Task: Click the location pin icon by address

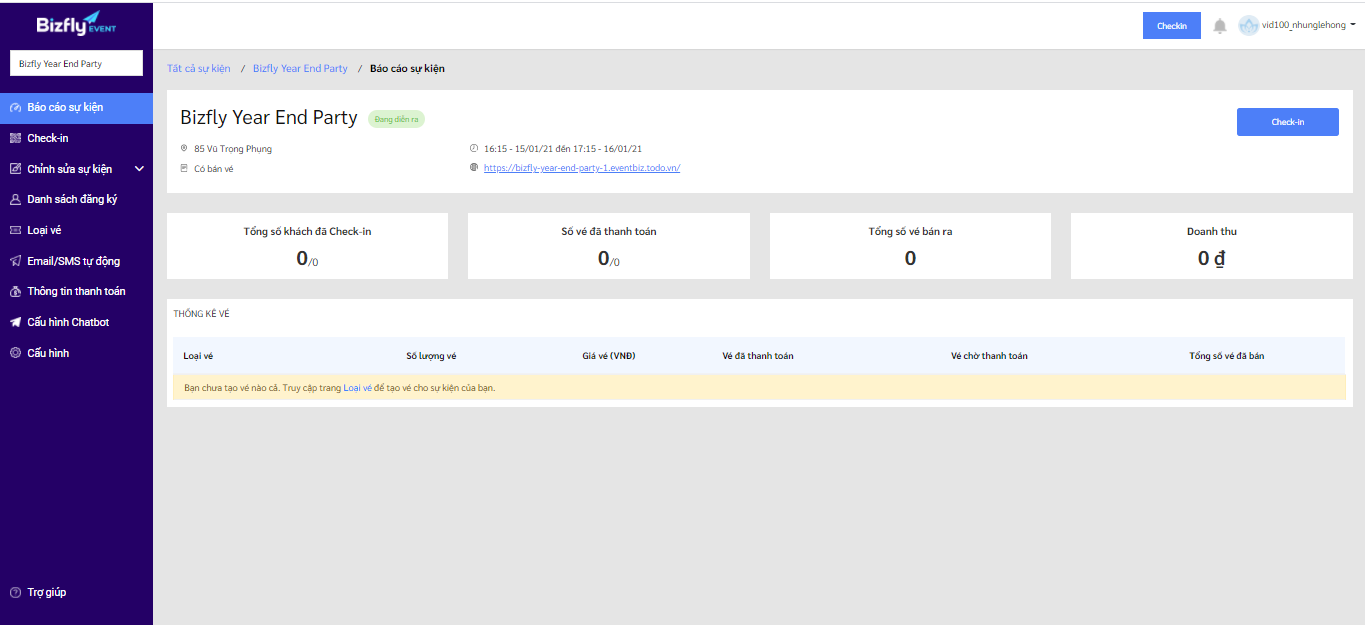Action: pos(184,149)
